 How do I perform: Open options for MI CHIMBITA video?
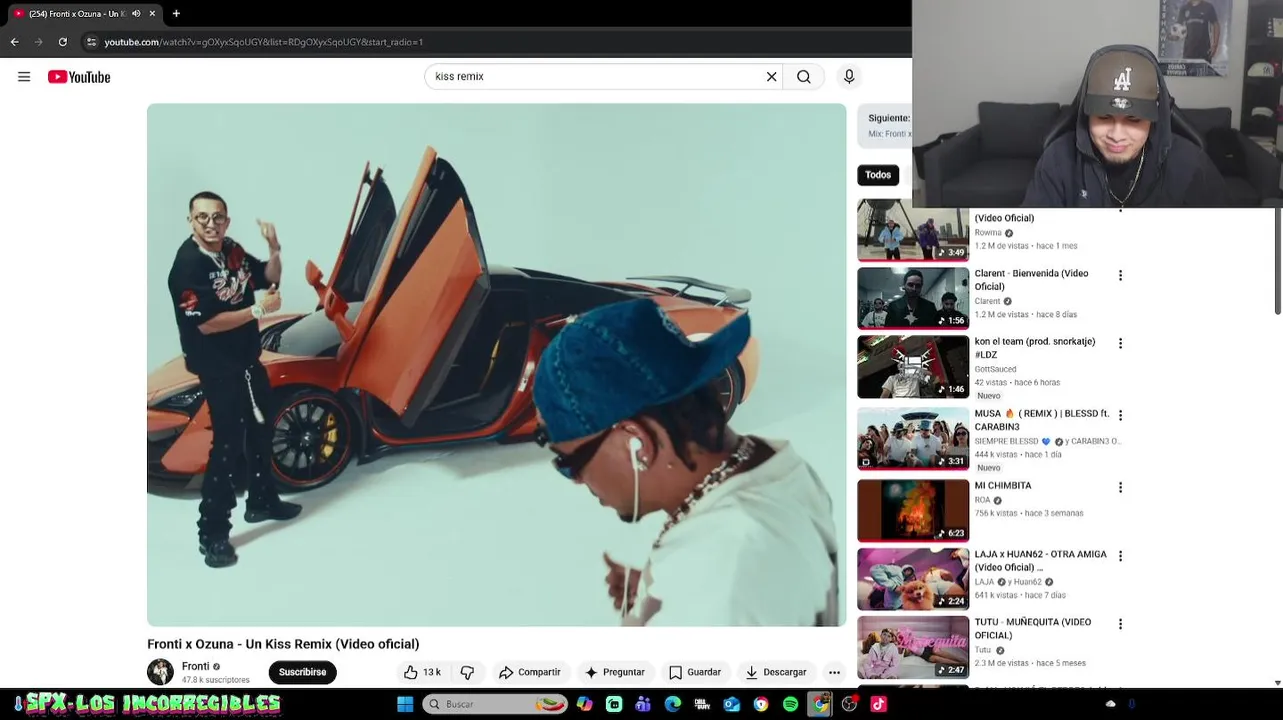1120,487
